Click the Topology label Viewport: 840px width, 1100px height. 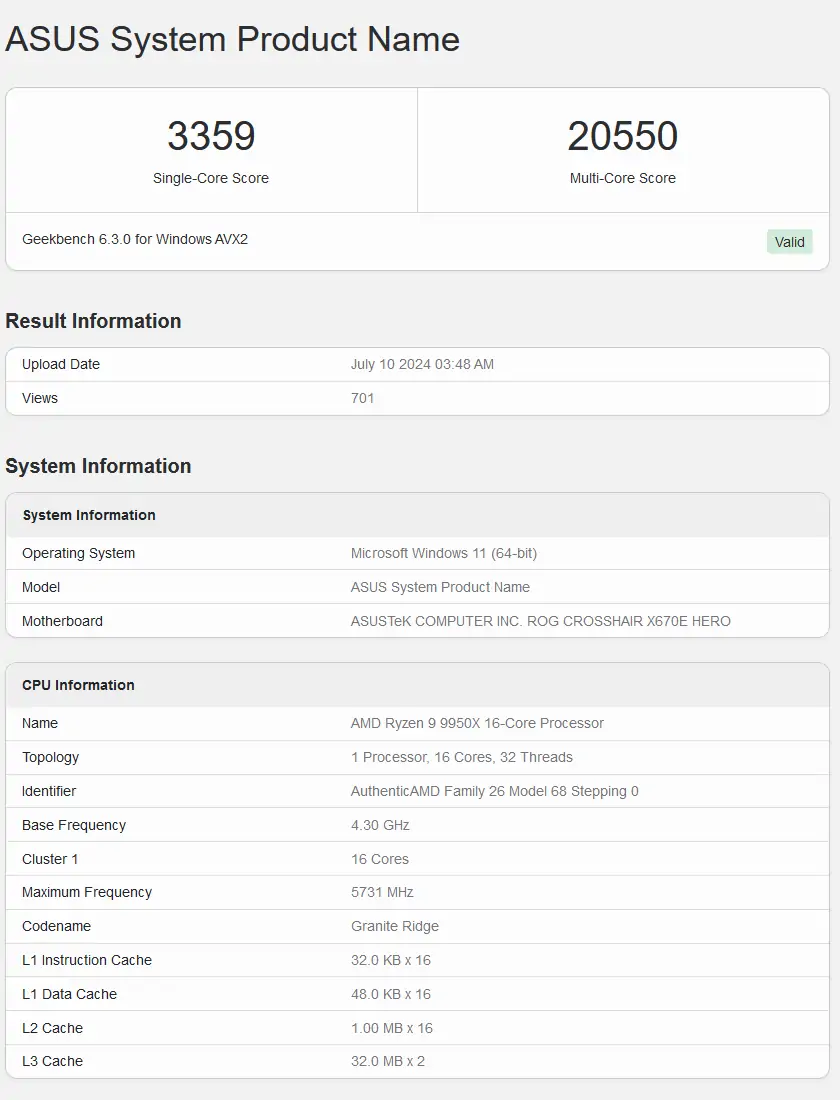tap(51, 758)
